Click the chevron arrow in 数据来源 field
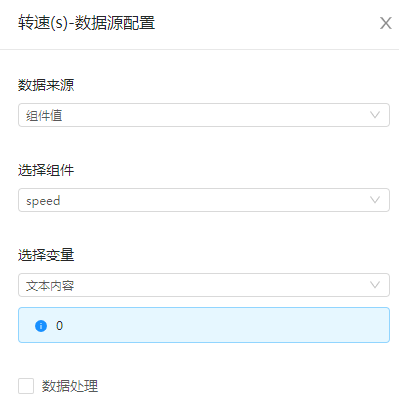399x416 pixels. [x=375, y=115]
